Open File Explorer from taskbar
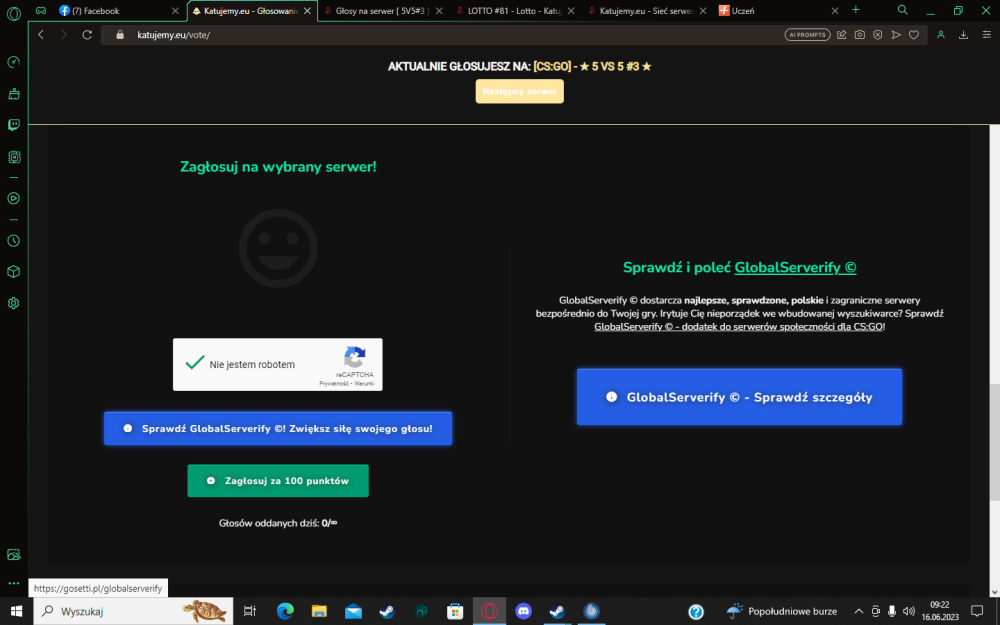This screenshot has height=625, width=1000. tap(319, 611)
